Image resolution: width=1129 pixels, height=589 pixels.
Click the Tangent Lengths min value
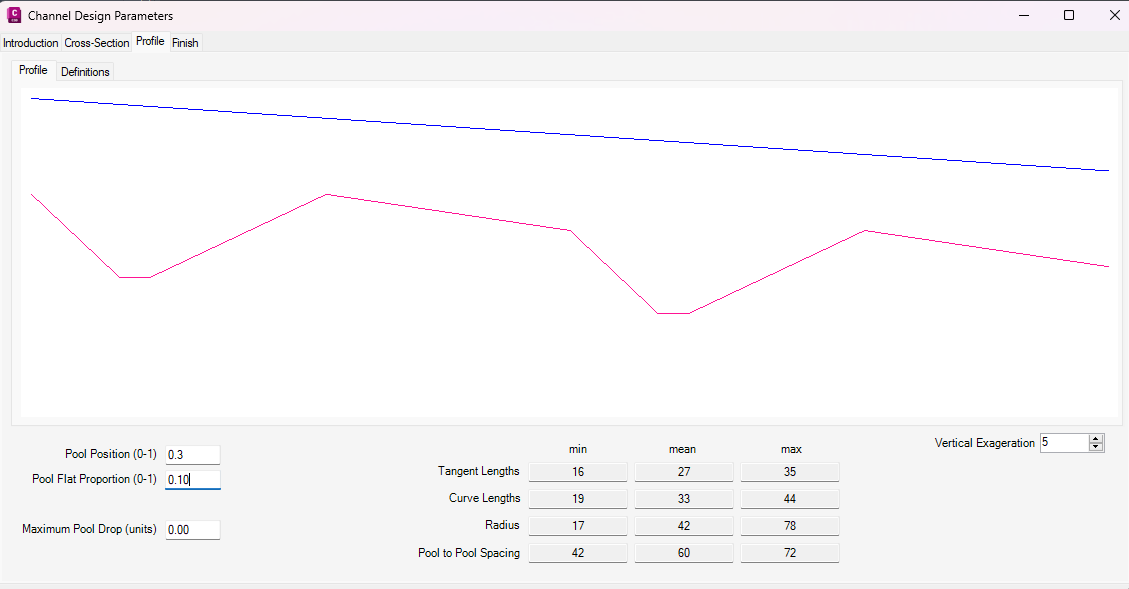tap(578, 472)
